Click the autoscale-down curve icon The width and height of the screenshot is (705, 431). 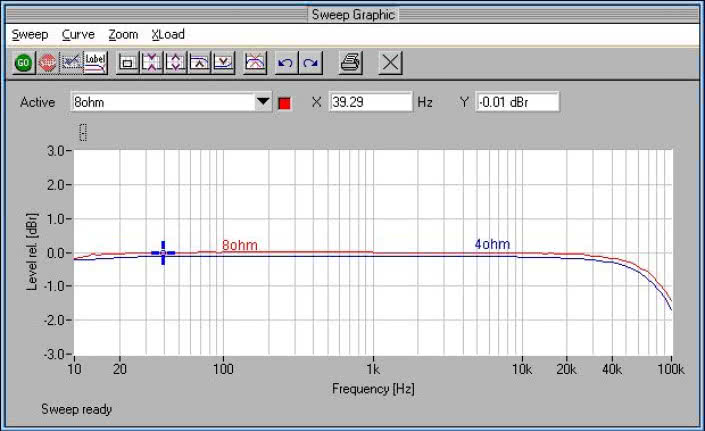pos(223,62)
